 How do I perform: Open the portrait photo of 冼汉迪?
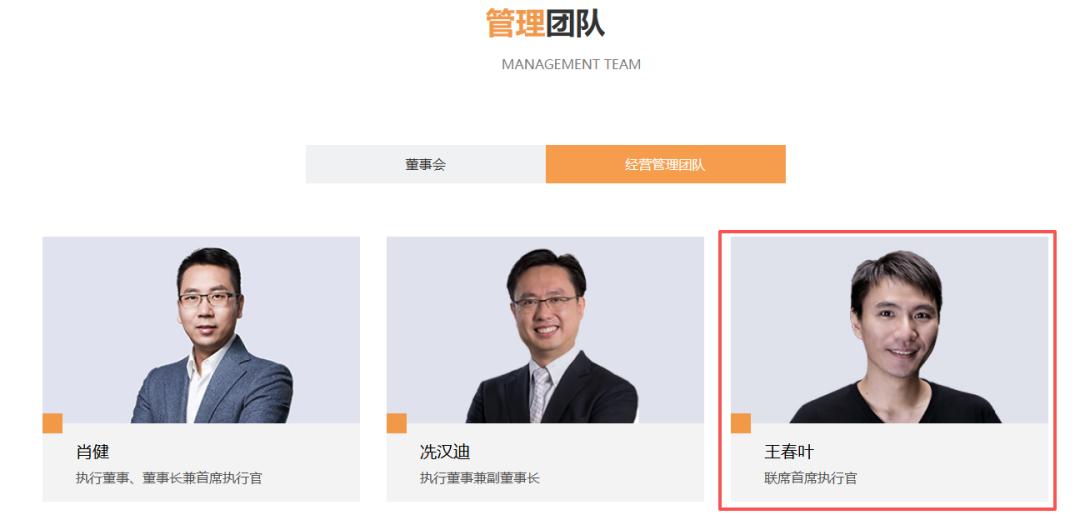point(545,330)
